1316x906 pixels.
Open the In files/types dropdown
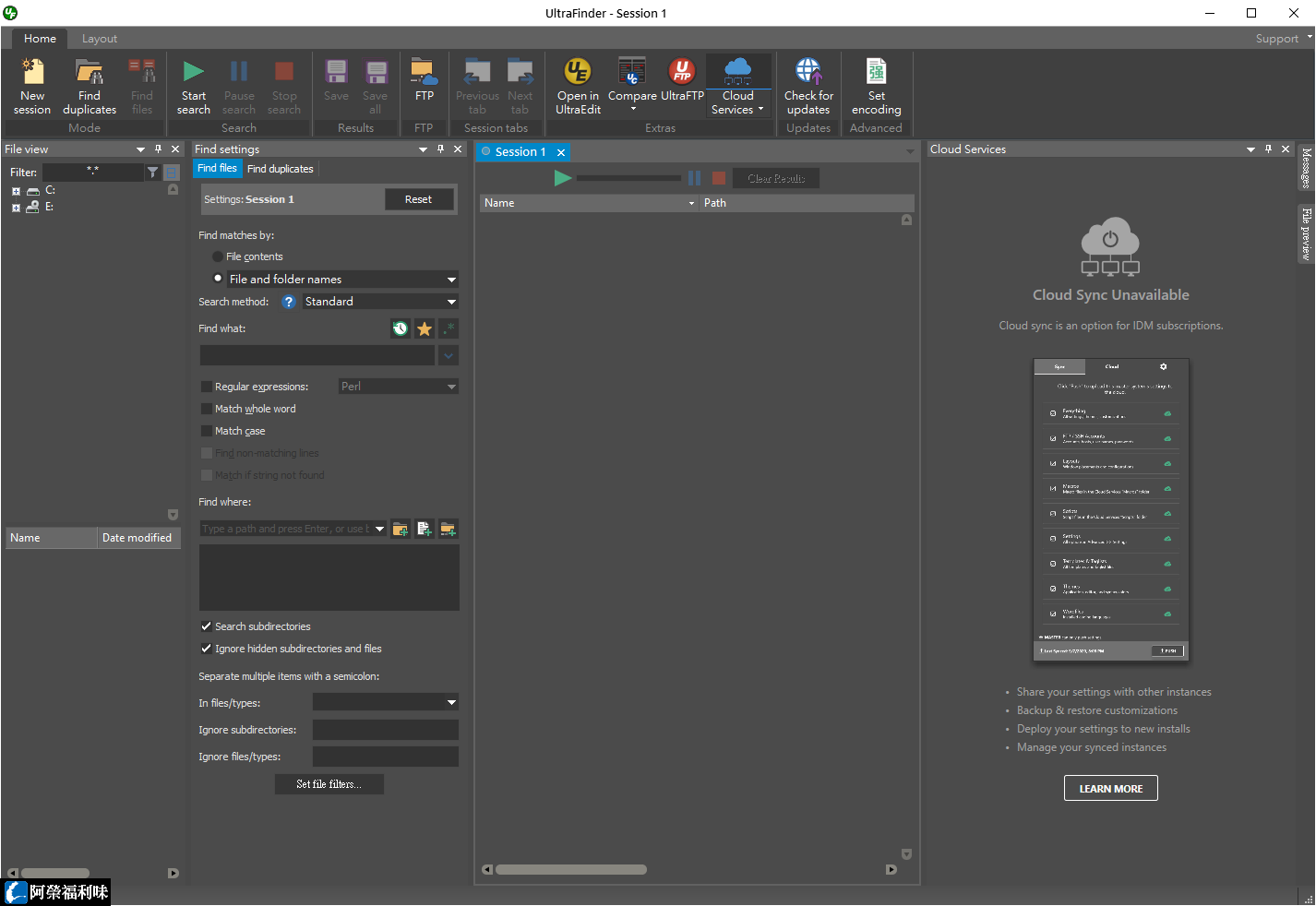click(x=451, y=702)
